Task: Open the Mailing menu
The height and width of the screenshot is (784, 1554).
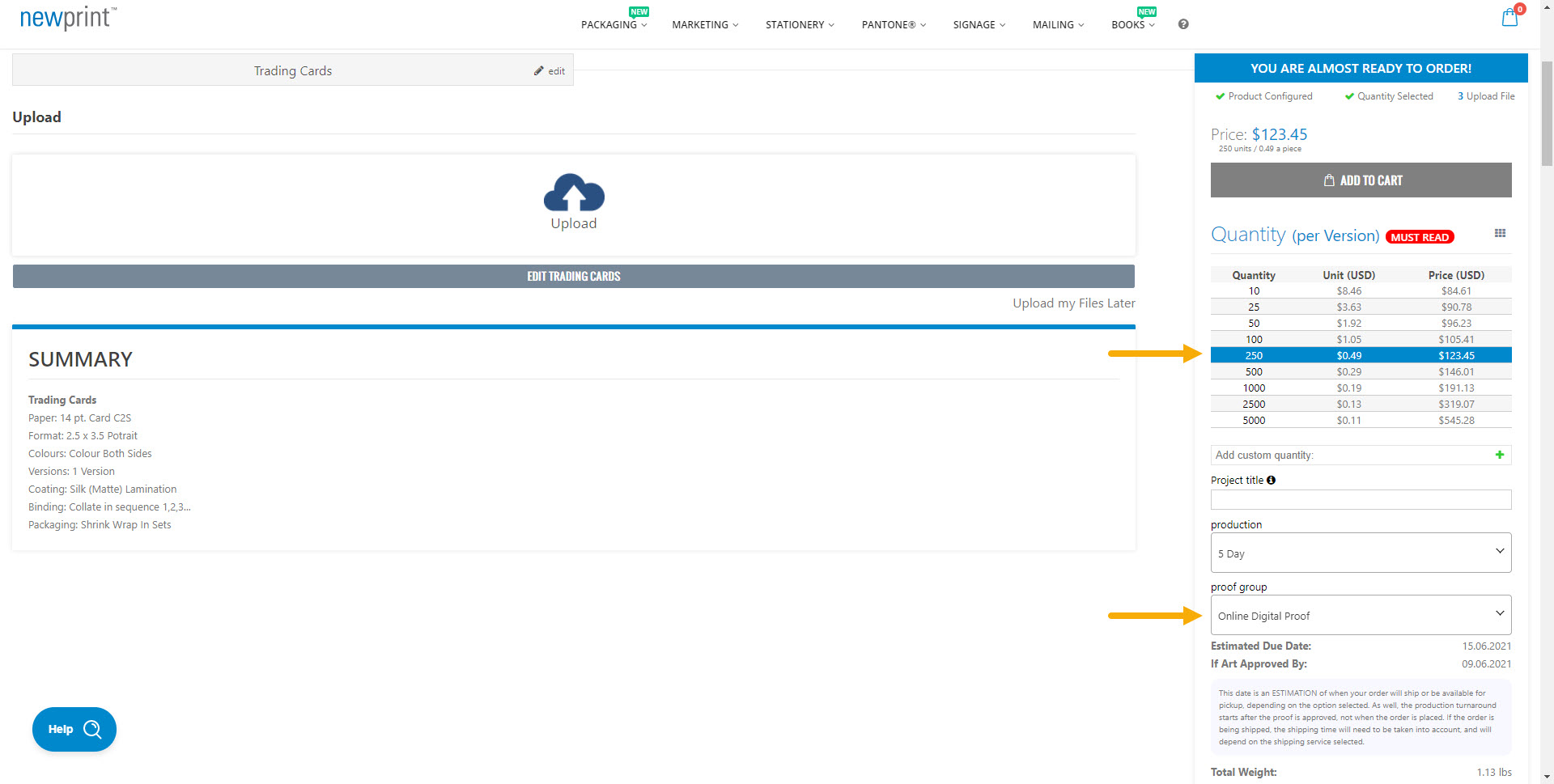Action: pyautogui.click(x=1058, y=24)
